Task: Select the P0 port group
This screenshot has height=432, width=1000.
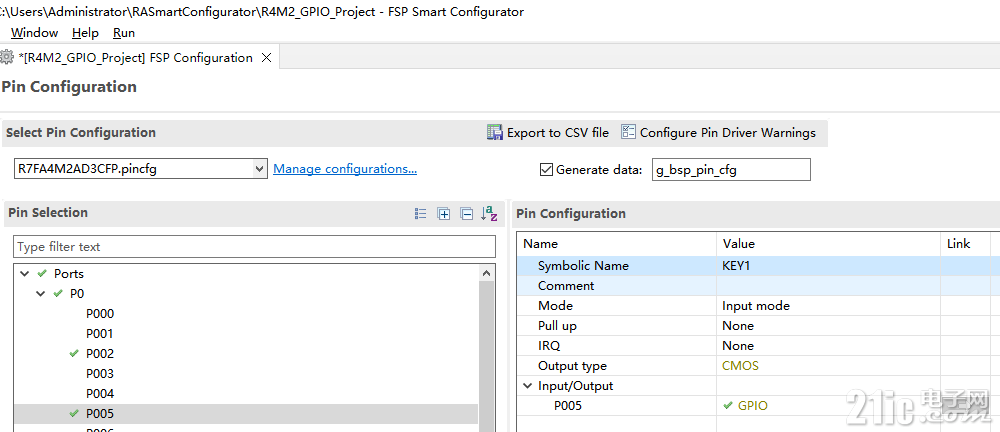Action: pyautogui.click(x=77, y=294)
